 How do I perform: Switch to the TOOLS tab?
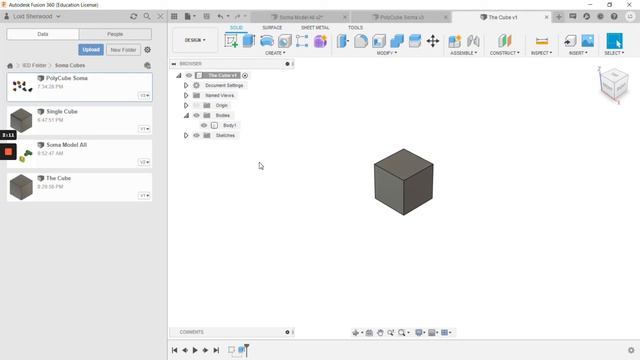(x=355, y=28)
